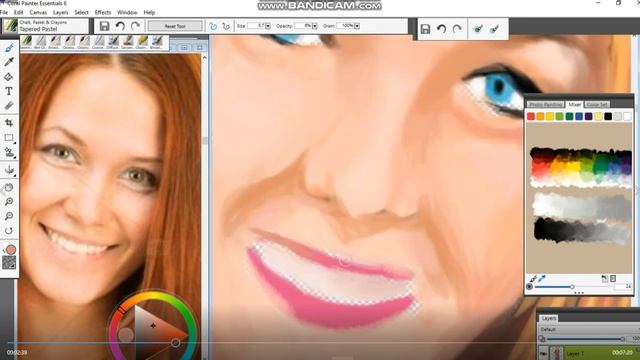Select the Layer 1 thumbnail
This screenshot has width=640, height=360.
pyautogui.click(x=557, y=353)
